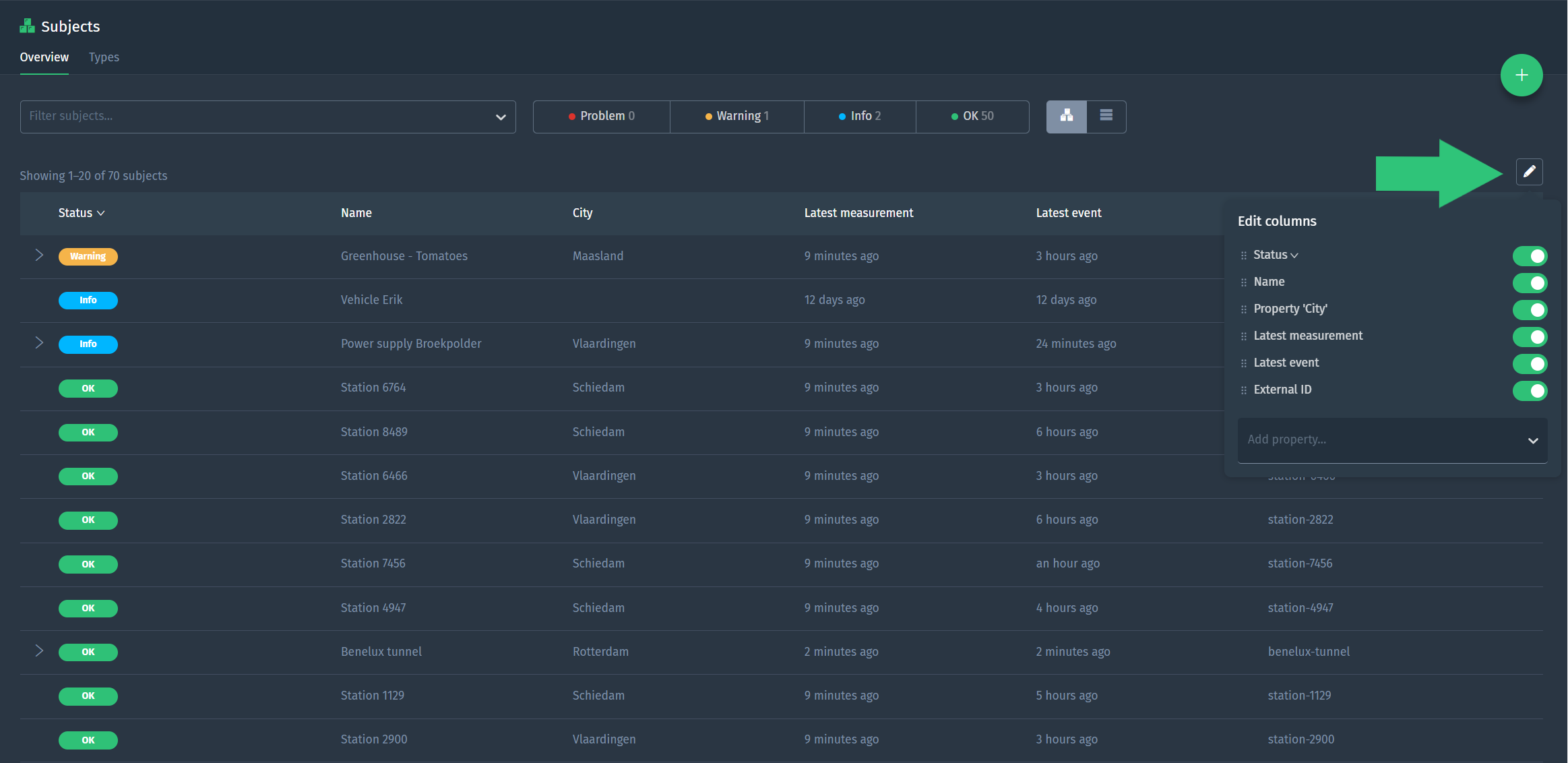Click the pencil edit columns icon
1568x763 pixels.
click(1529, 172)
